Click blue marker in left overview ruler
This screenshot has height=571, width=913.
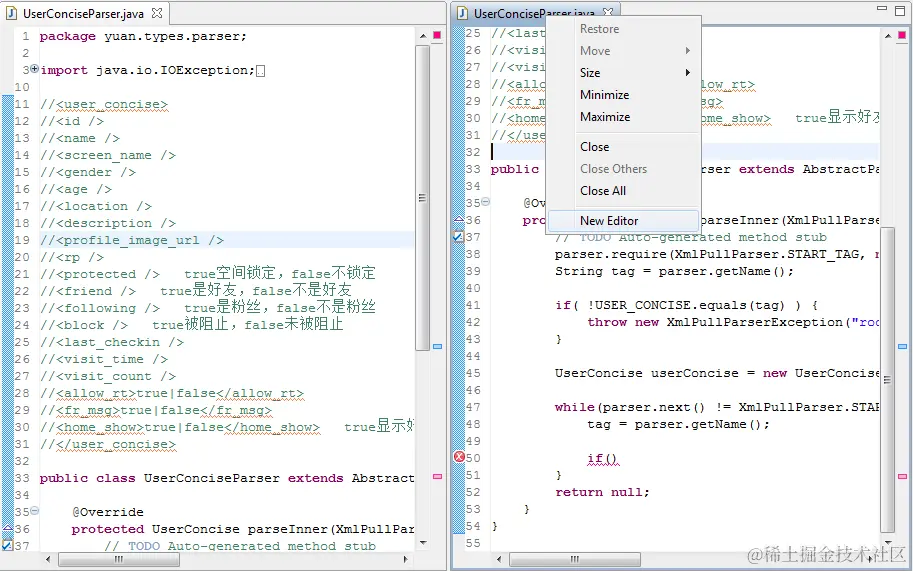point(437,346)
